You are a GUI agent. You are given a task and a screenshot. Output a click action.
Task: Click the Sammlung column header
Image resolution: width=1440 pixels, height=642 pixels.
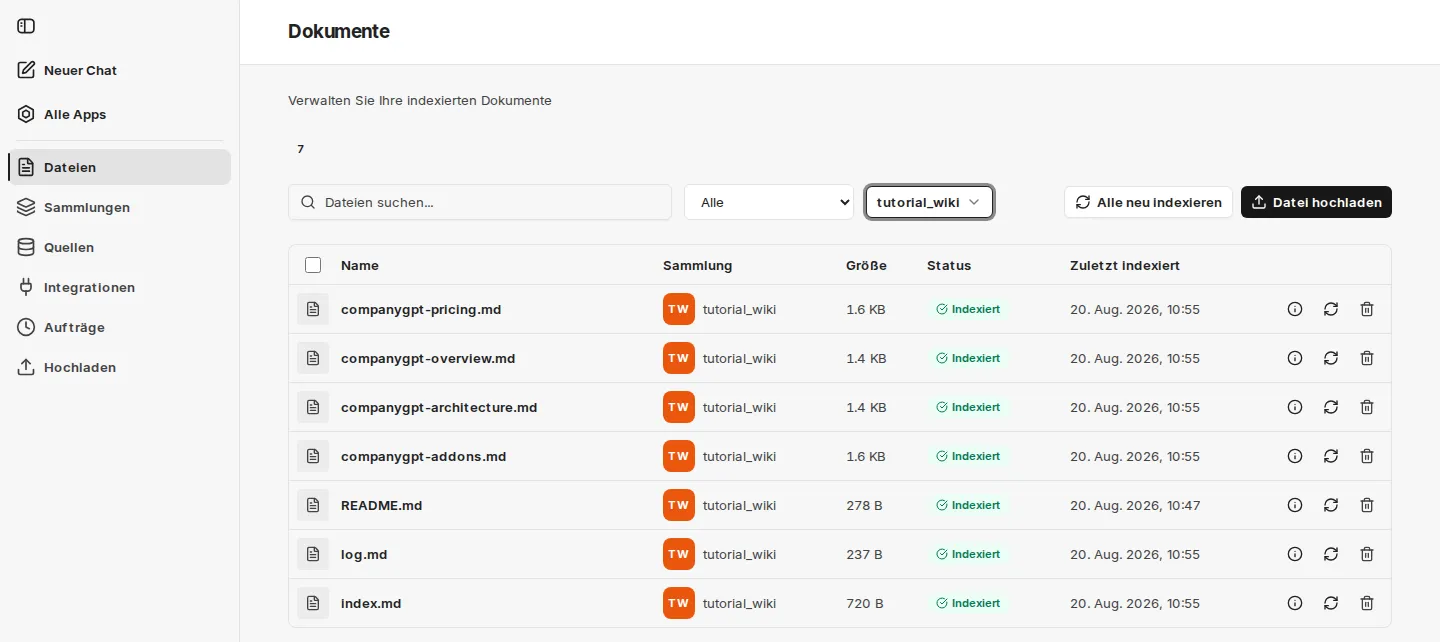pyautogui.click(x=697, y=265)
